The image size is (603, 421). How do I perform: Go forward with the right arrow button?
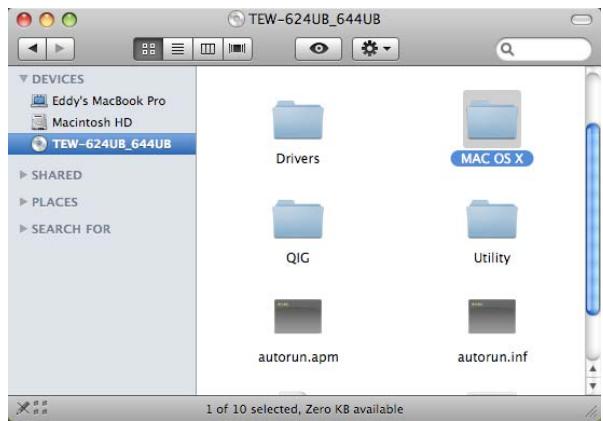60,49
